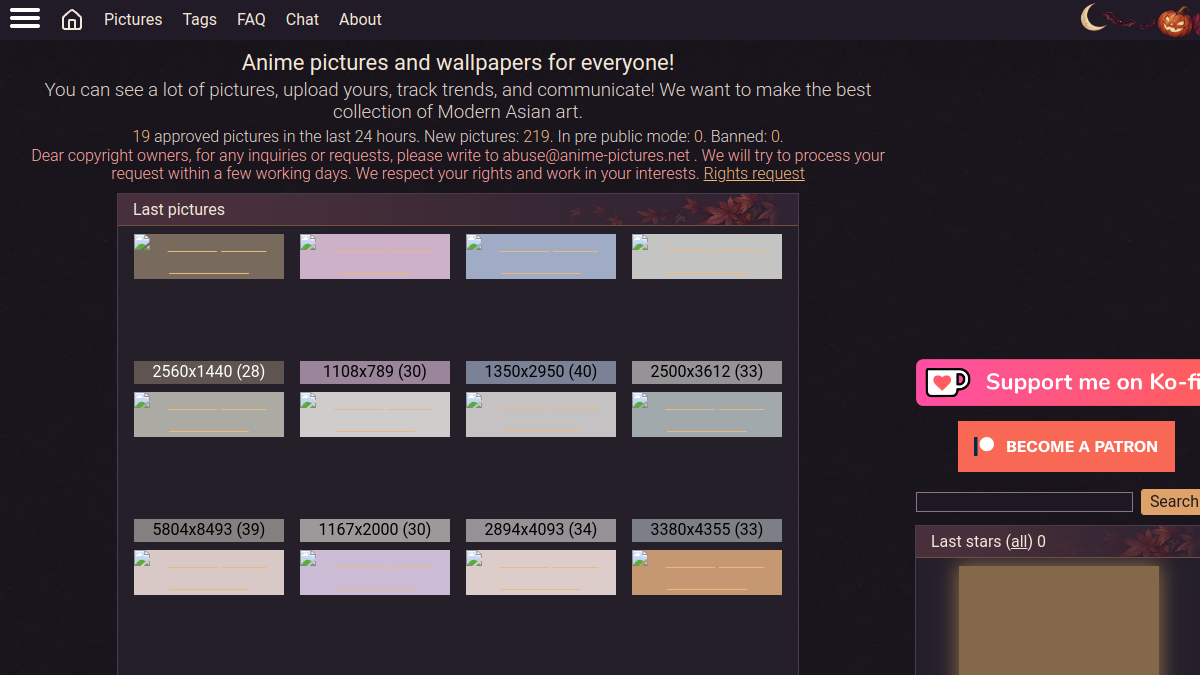The height and width of the screenshot is (675, 1200).
Task: Open the FAQ page
Action: tap(251, 19)
